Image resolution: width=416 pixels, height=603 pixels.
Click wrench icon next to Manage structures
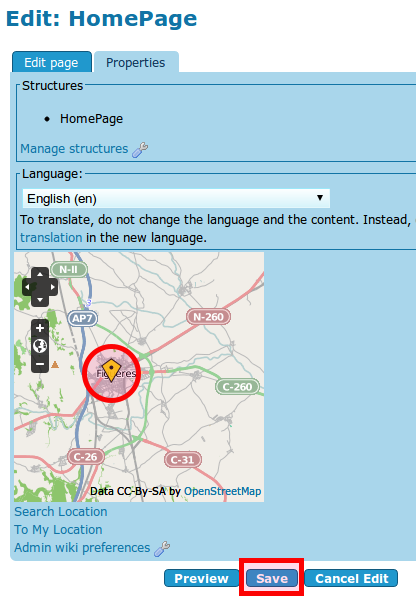point(140,150)
